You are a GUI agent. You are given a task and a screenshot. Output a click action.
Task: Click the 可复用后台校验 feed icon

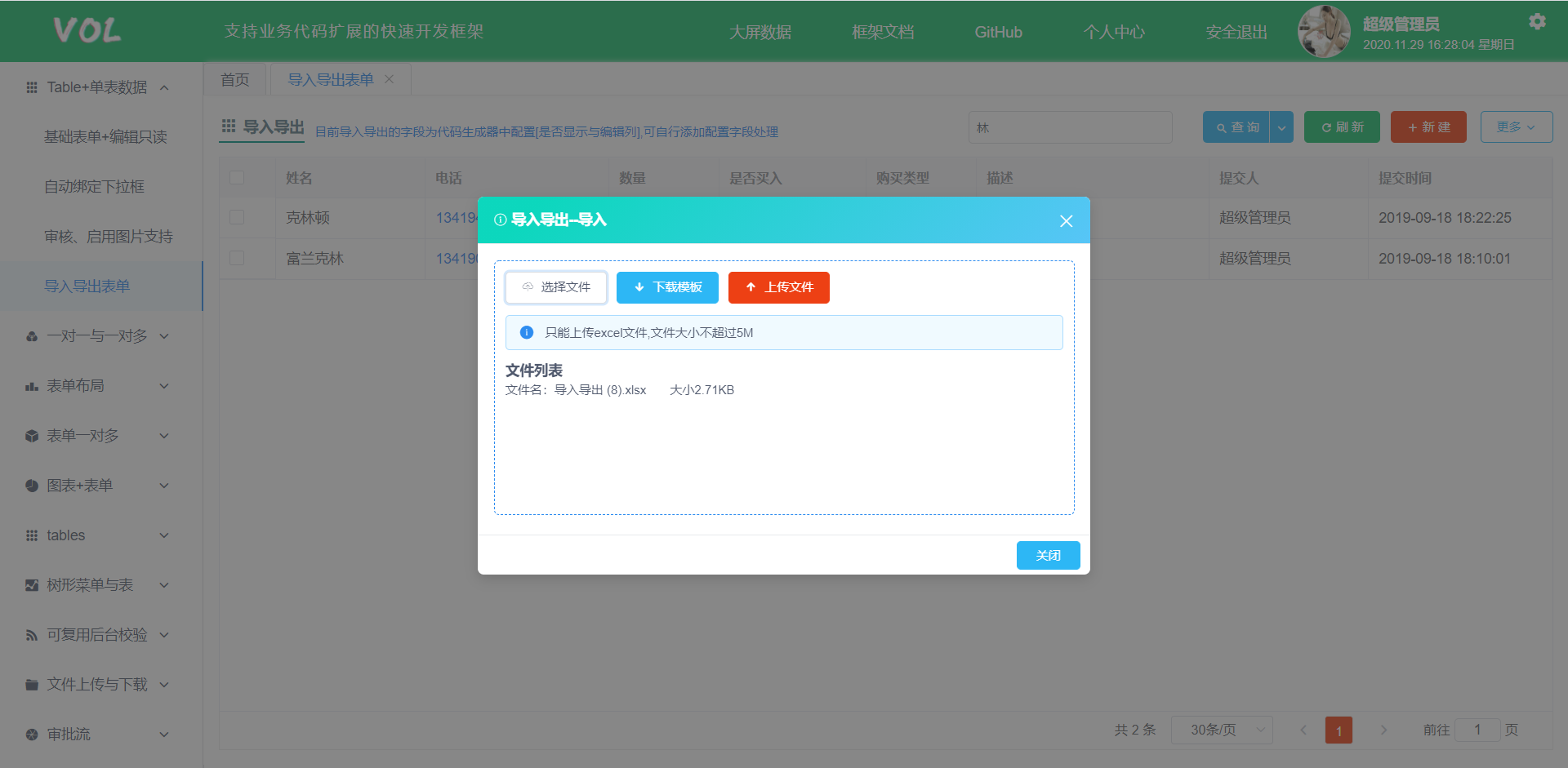[32, 635]
